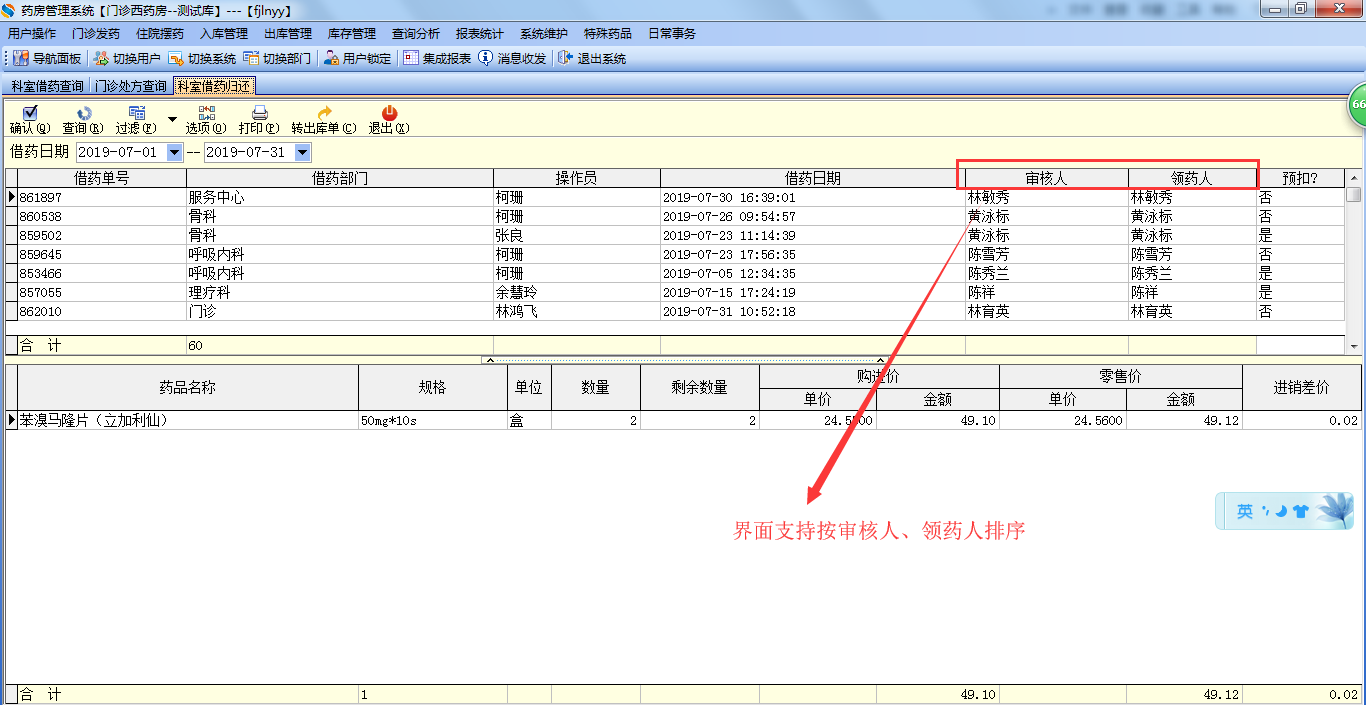Open the 集成报表 integrated report

click(x=437, y=59)
